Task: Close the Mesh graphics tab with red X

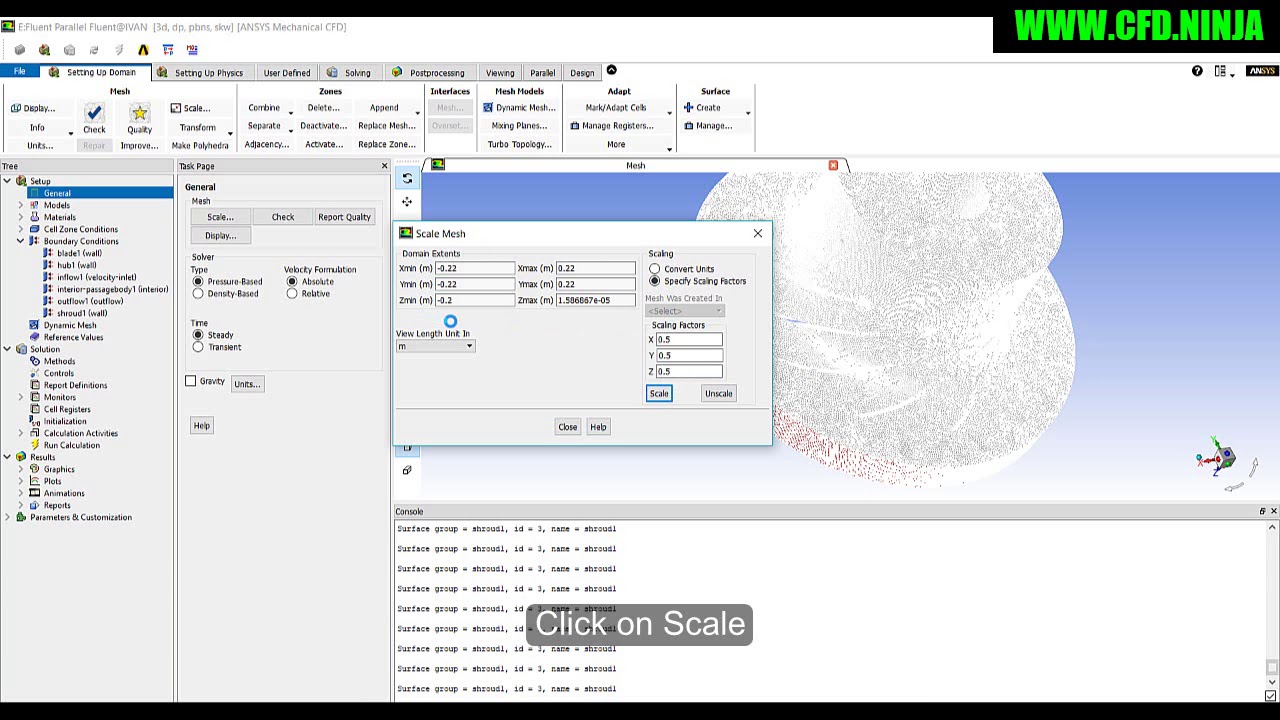Action: (x=833, y=165)
